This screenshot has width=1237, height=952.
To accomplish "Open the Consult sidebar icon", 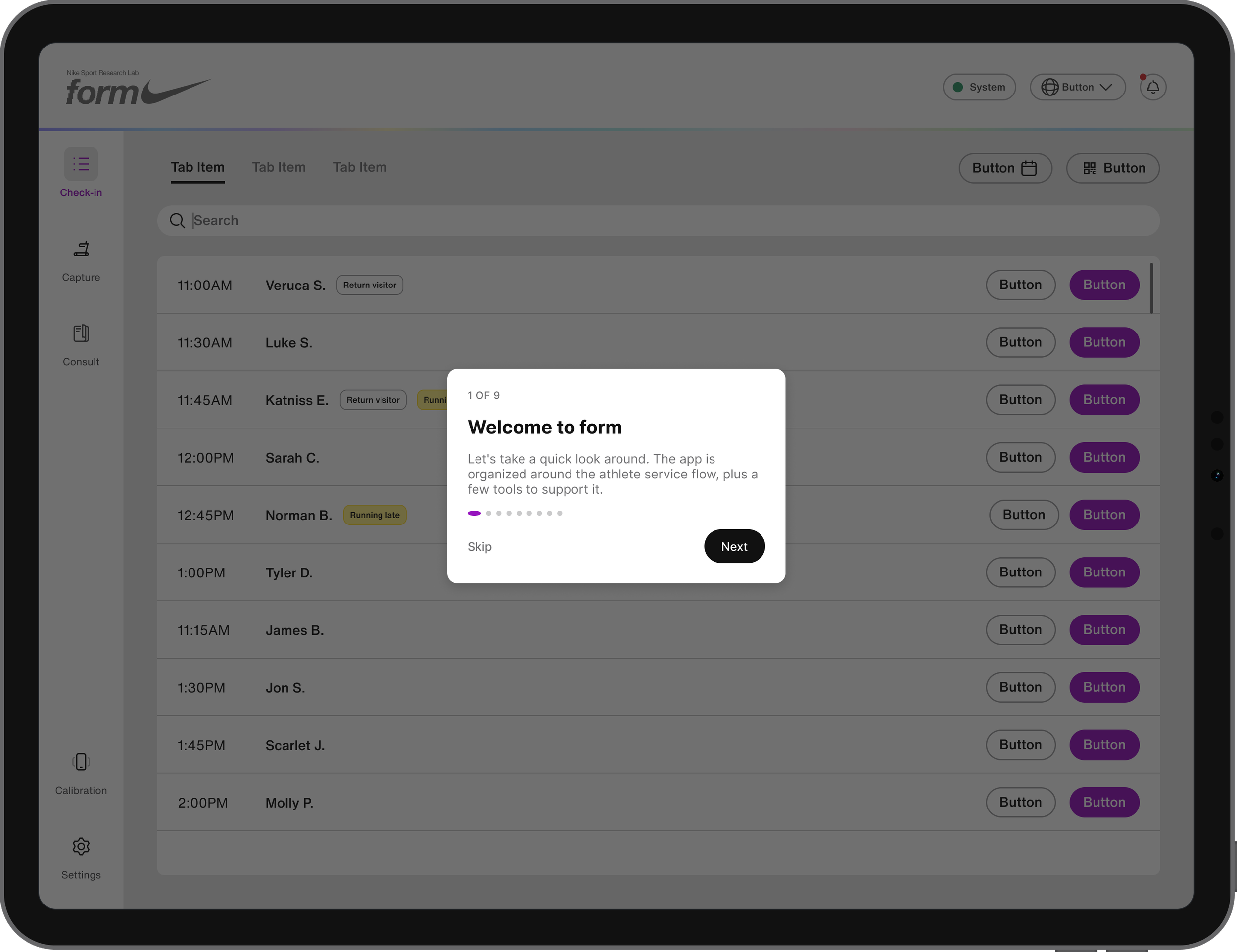I will tap(81, 333).
